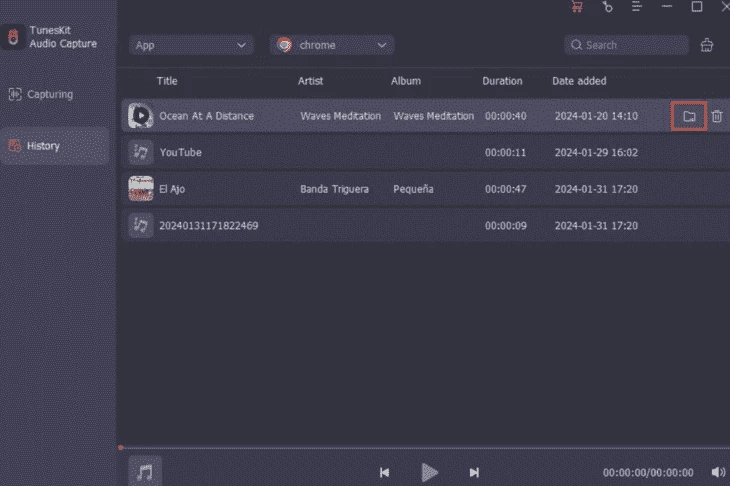Skip to the next track
Screen dimensions: 730x486
[474, 472]
